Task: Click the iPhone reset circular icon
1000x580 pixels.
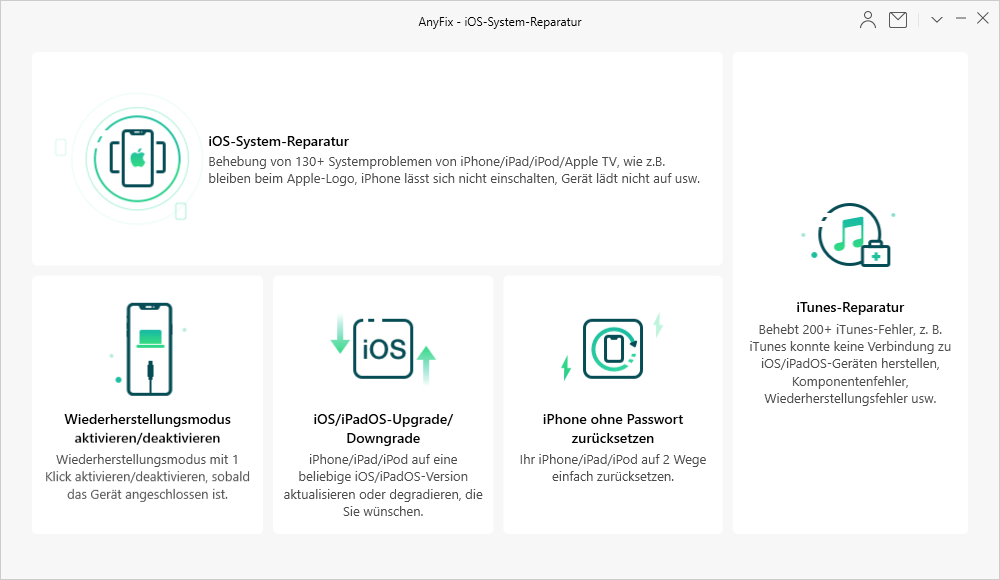Action: 613,348
